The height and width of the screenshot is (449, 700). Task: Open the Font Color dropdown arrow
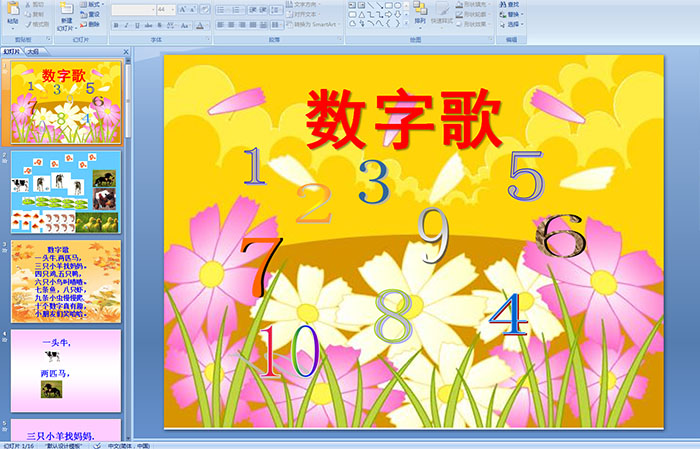pyautogui.click(x=207, y=25)
